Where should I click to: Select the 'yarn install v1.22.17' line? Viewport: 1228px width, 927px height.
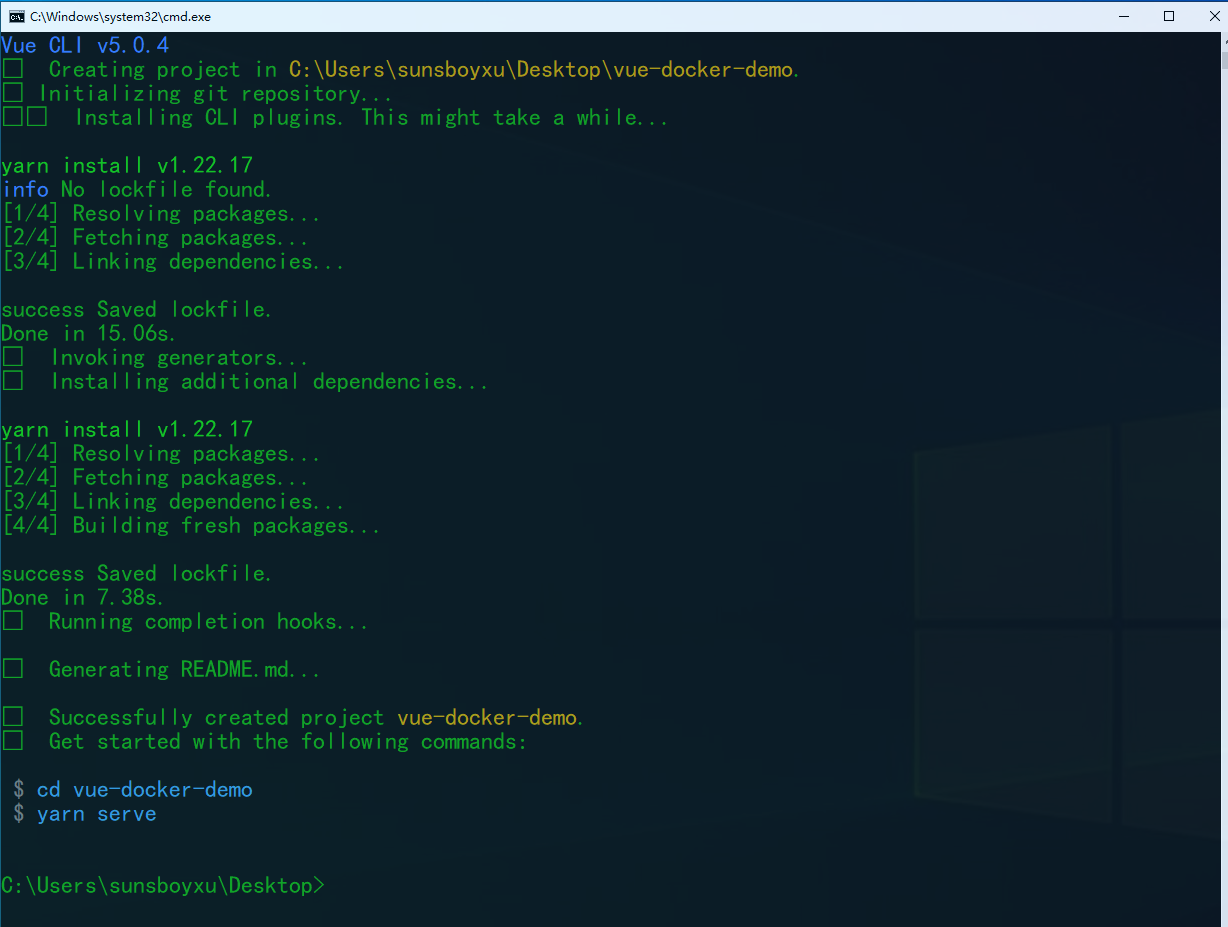click(x=127, y=165)
